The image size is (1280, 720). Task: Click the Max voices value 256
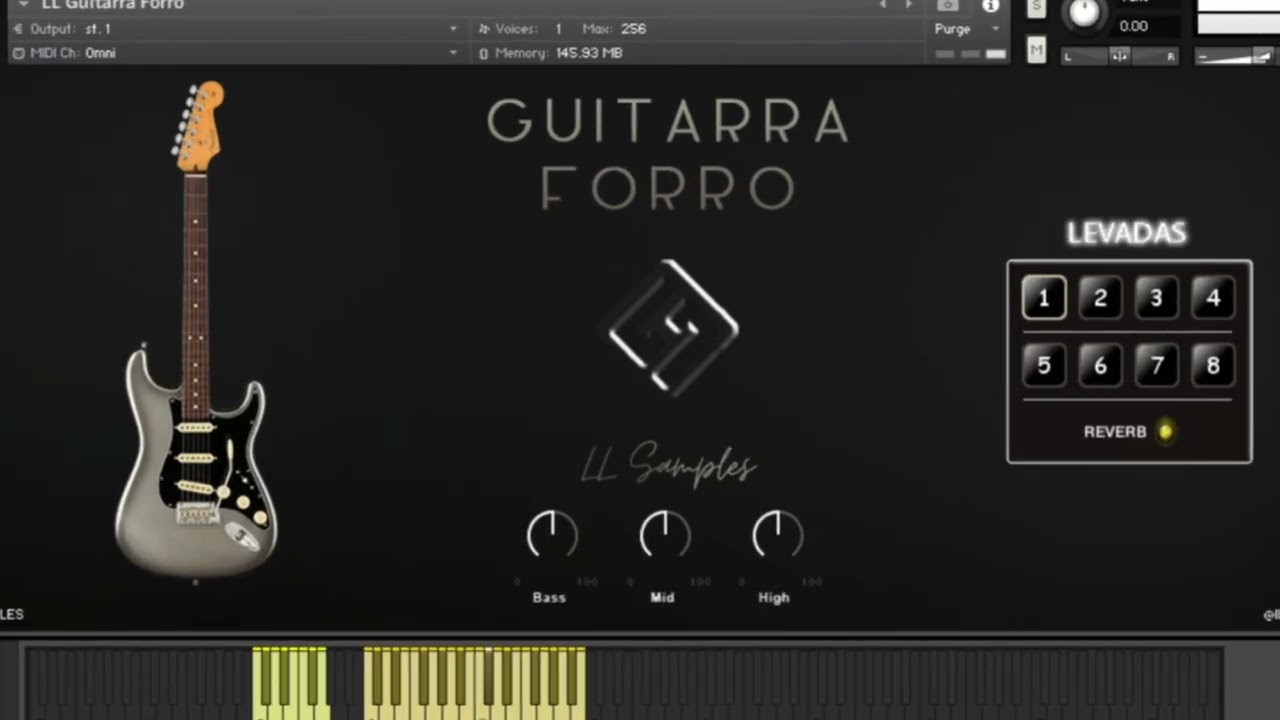click(x=633, y=29)
